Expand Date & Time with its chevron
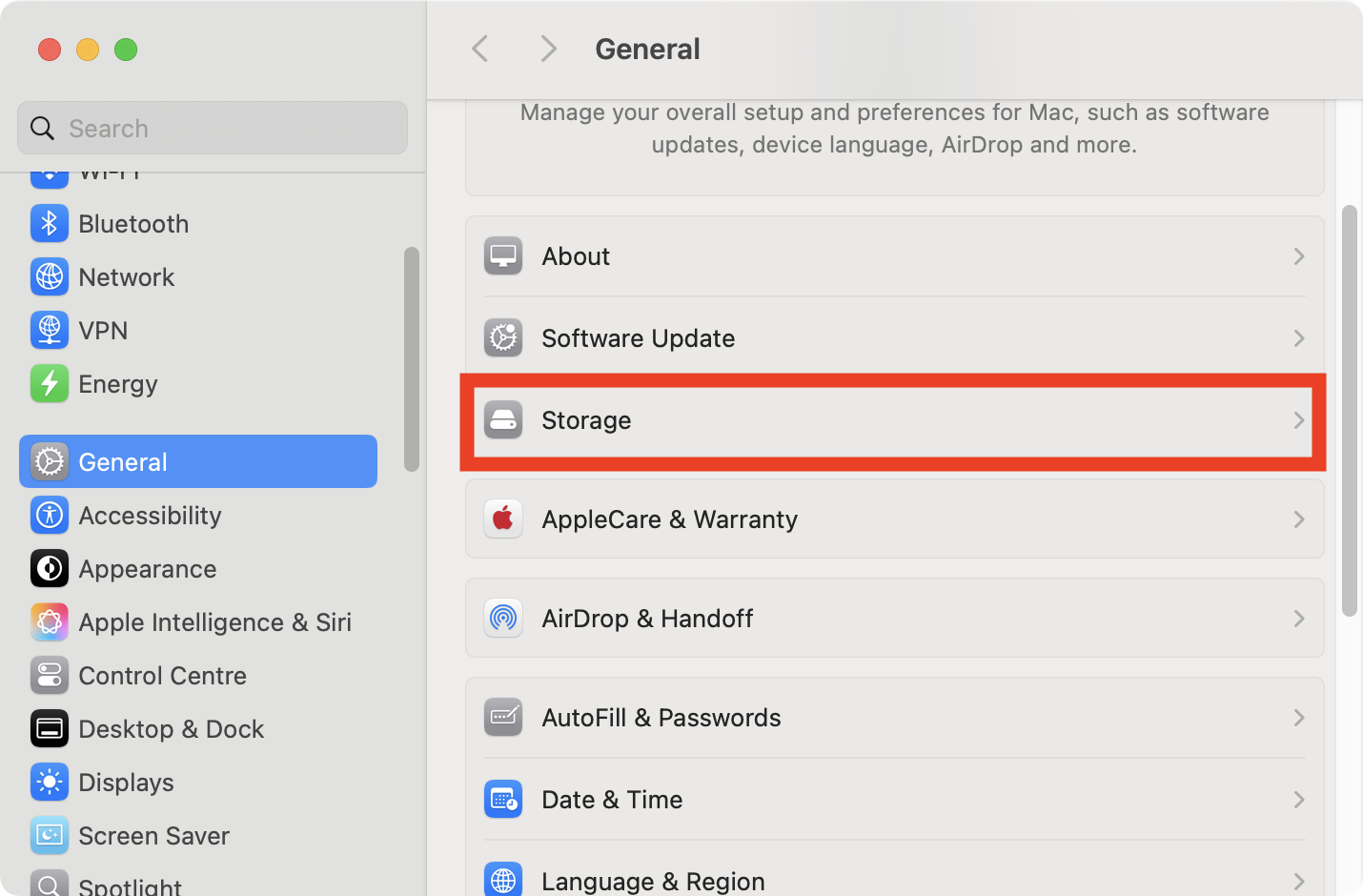 1298,799
